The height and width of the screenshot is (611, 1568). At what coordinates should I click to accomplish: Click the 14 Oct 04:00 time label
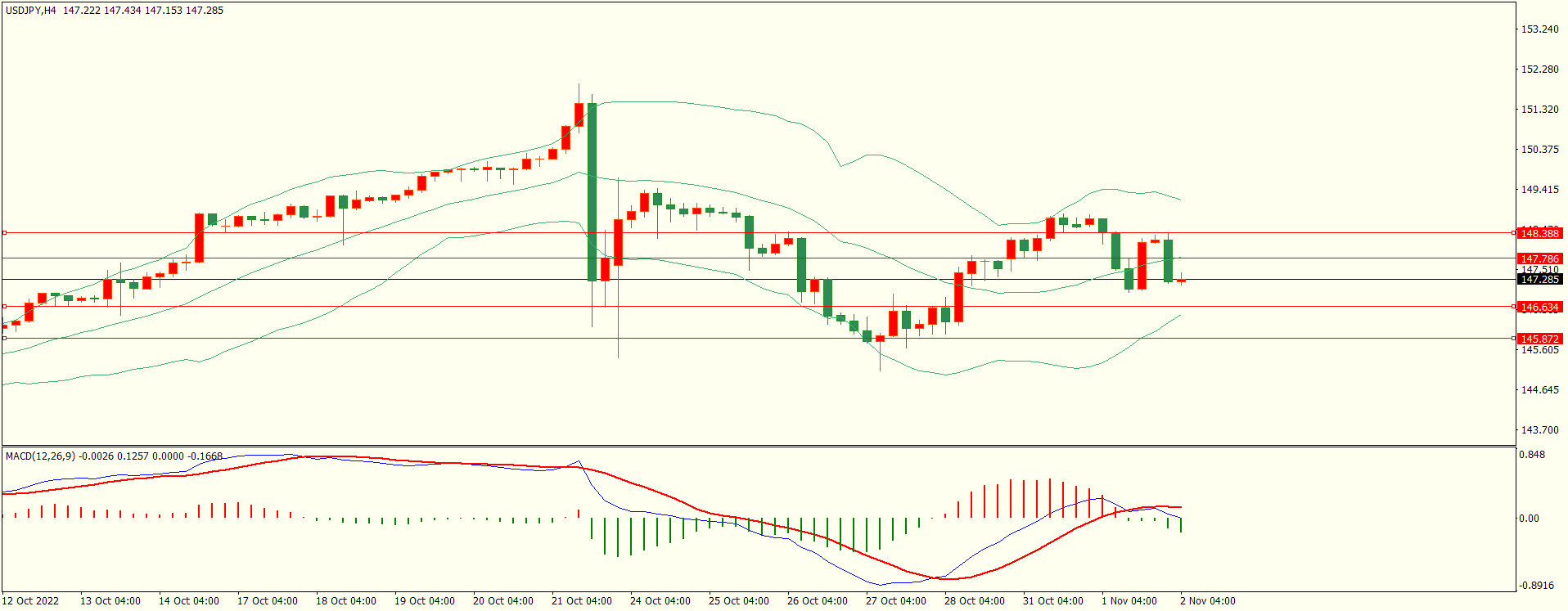(189, 601)
